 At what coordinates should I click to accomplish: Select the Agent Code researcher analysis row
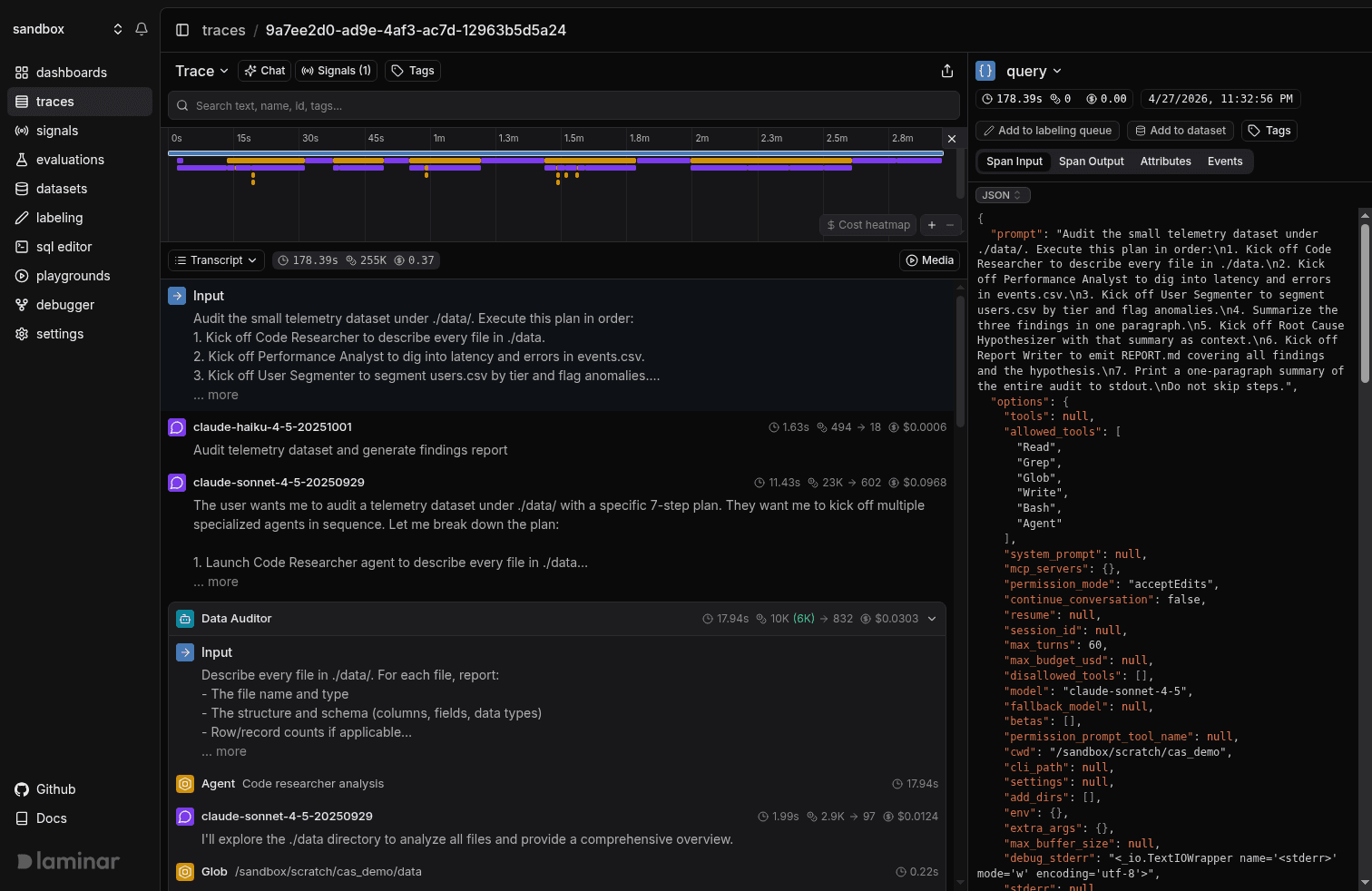point(557,784)
